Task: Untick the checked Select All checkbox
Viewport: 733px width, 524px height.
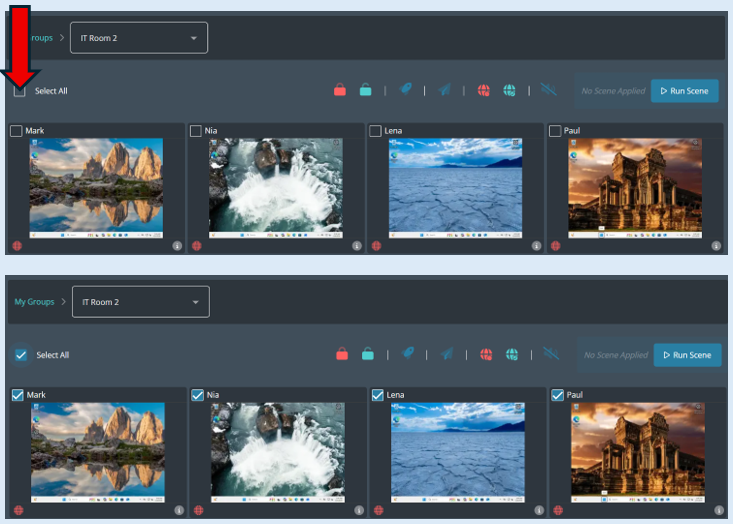Action: coord(21,355)
